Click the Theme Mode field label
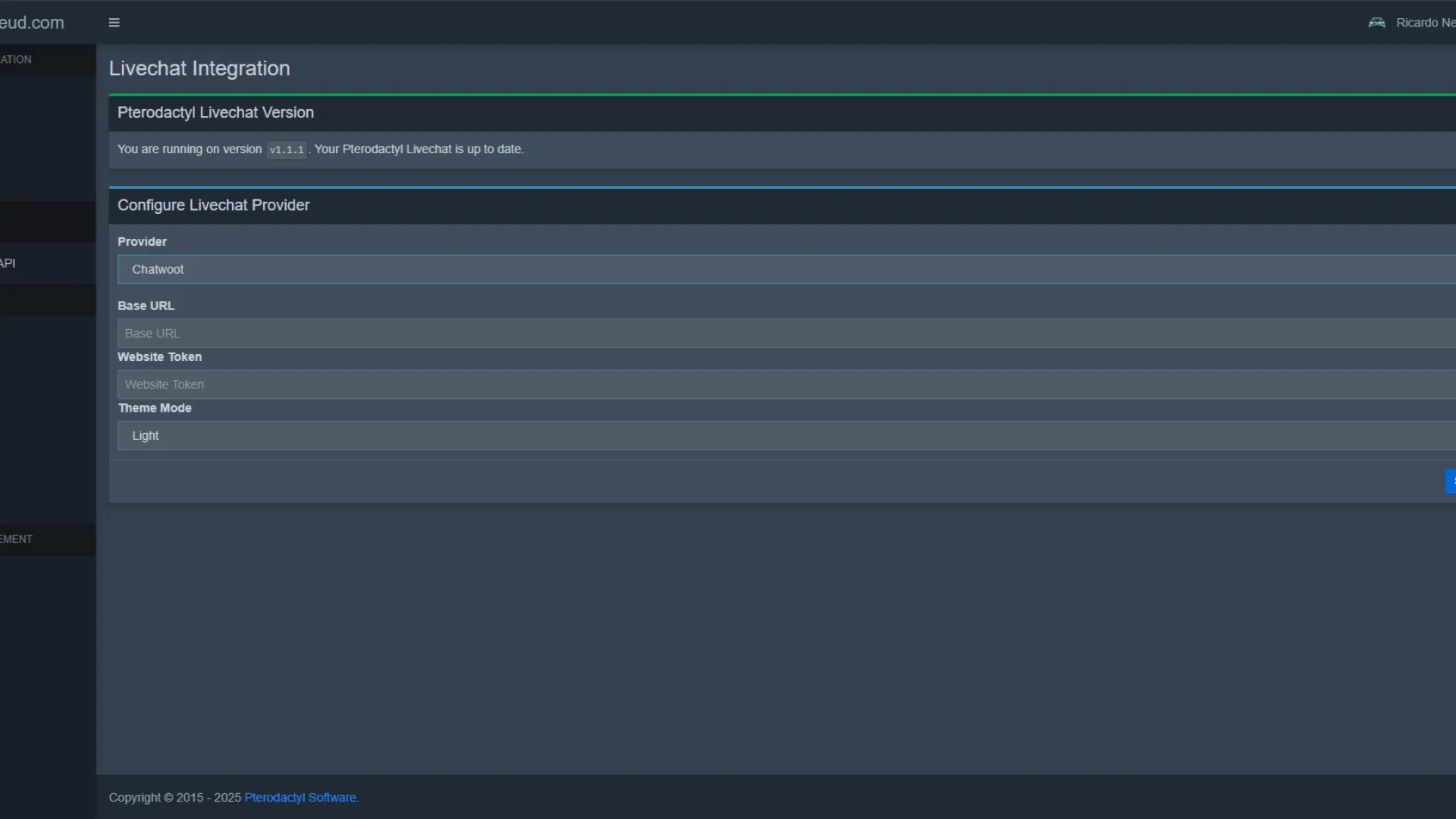 click(155, 408)
